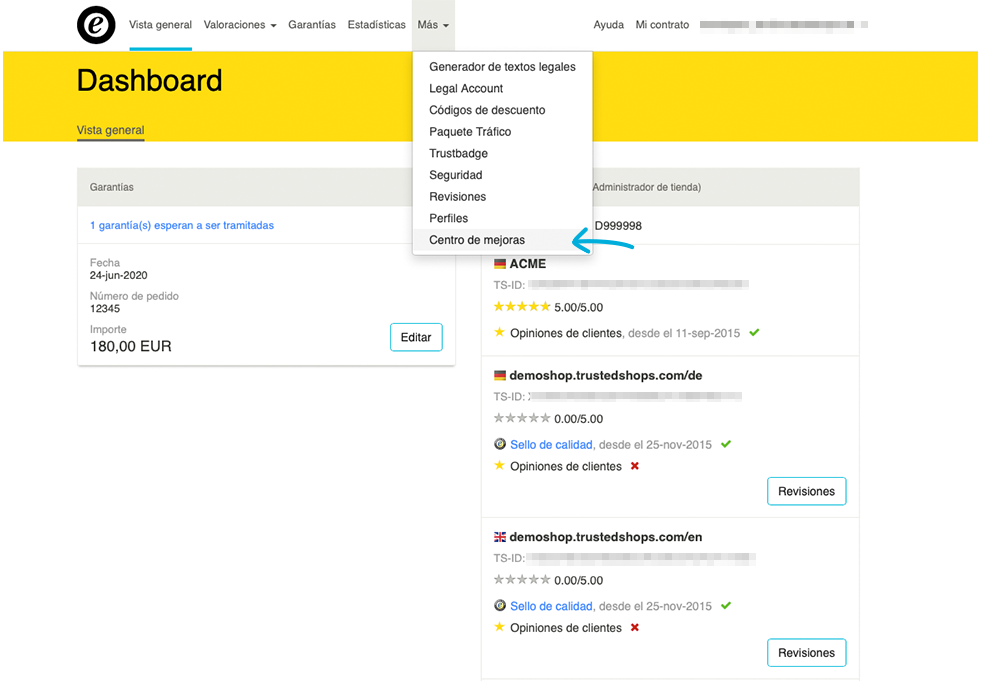
Task: Click the German flag next to ACME
Action: [x=499, y=264]
